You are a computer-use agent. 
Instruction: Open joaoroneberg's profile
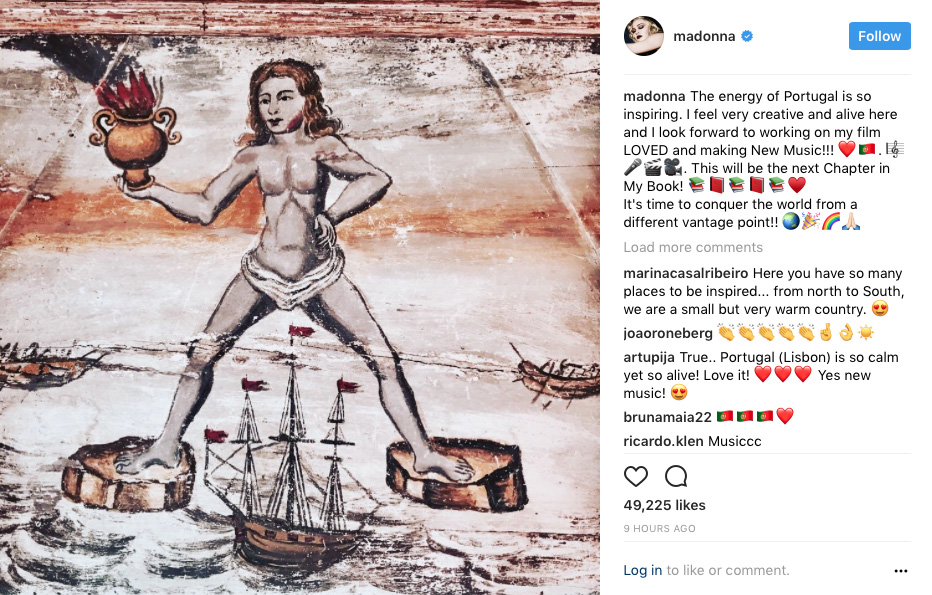667,333
